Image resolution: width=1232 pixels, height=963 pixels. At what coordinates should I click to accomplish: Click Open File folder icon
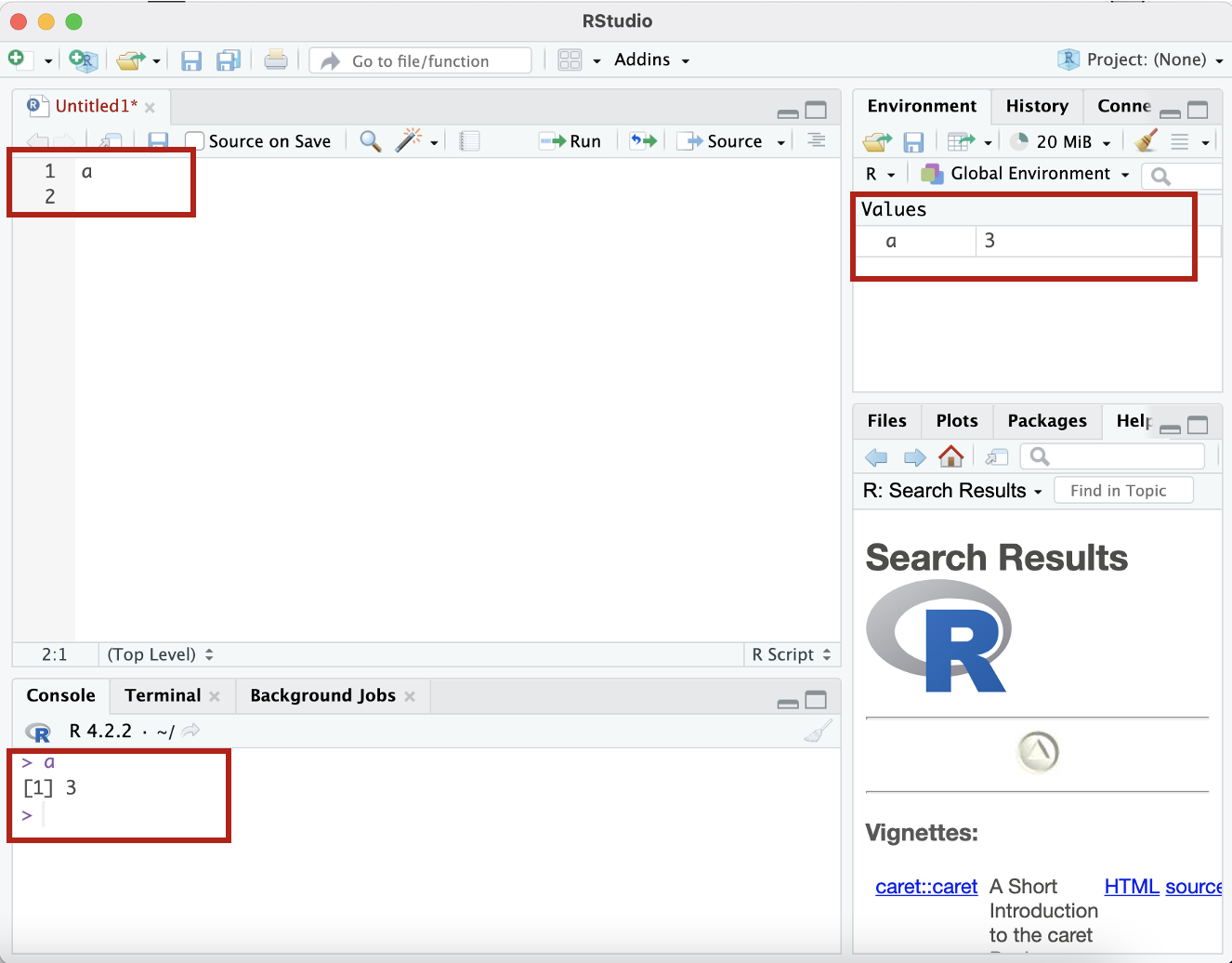131,60
